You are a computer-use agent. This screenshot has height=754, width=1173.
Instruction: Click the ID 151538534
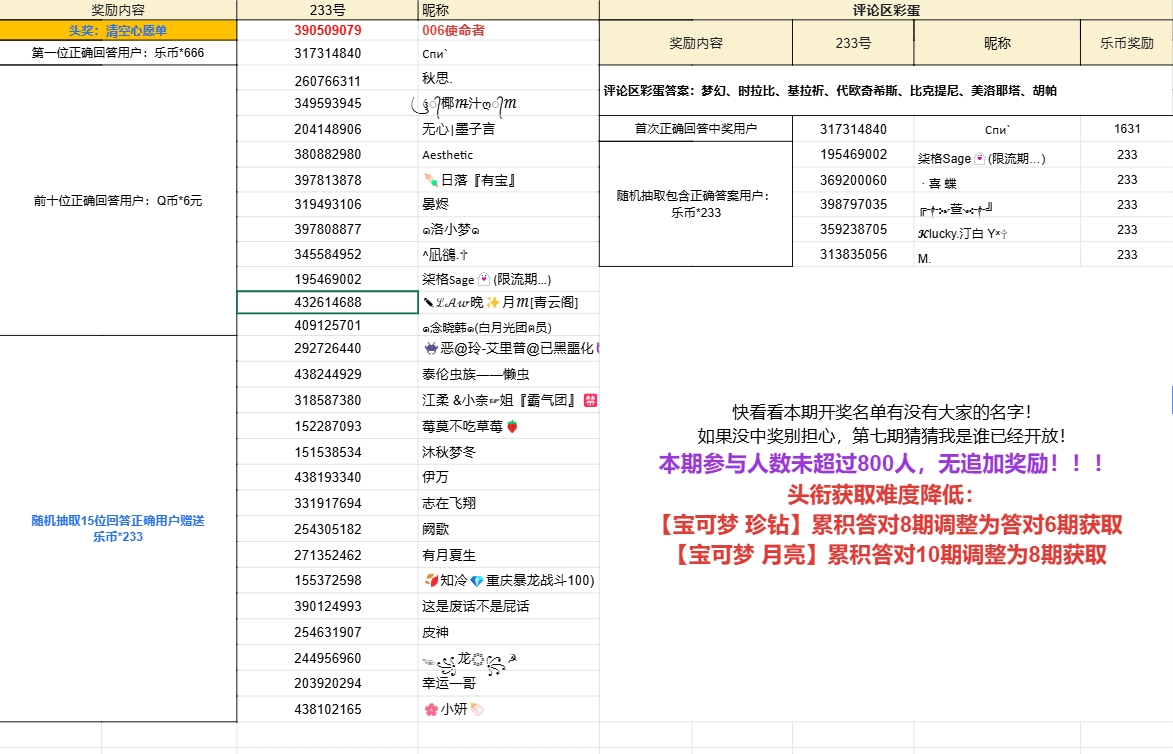[x=328, y=452]
